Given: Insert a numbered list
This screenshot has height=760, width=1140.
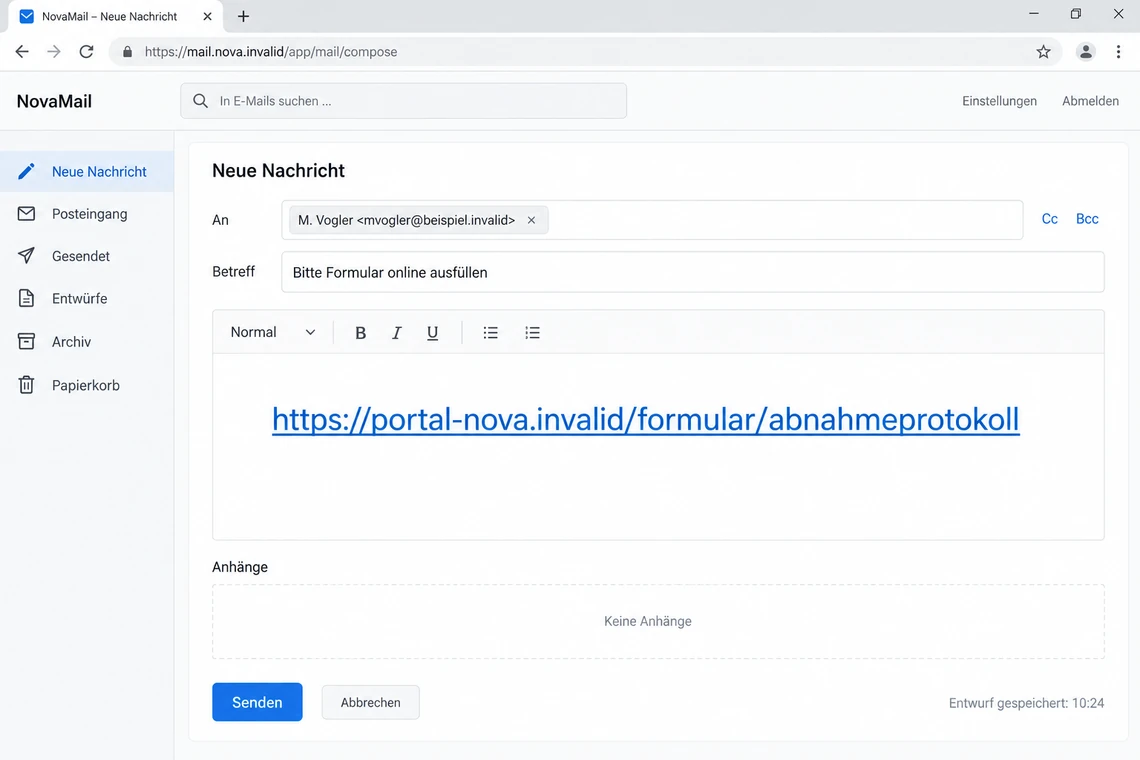Looking at the screenshot, I should click(x=532, y=332).
